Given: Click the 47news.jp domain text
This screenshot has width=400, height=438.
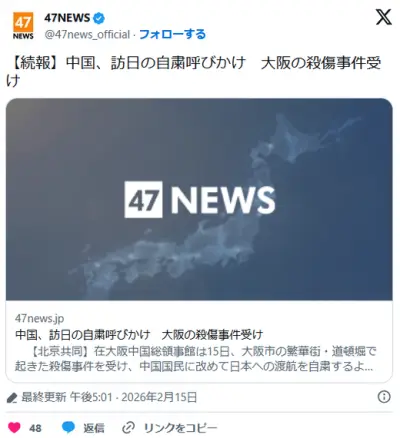Looking at the screenshot, I should 39,318.
